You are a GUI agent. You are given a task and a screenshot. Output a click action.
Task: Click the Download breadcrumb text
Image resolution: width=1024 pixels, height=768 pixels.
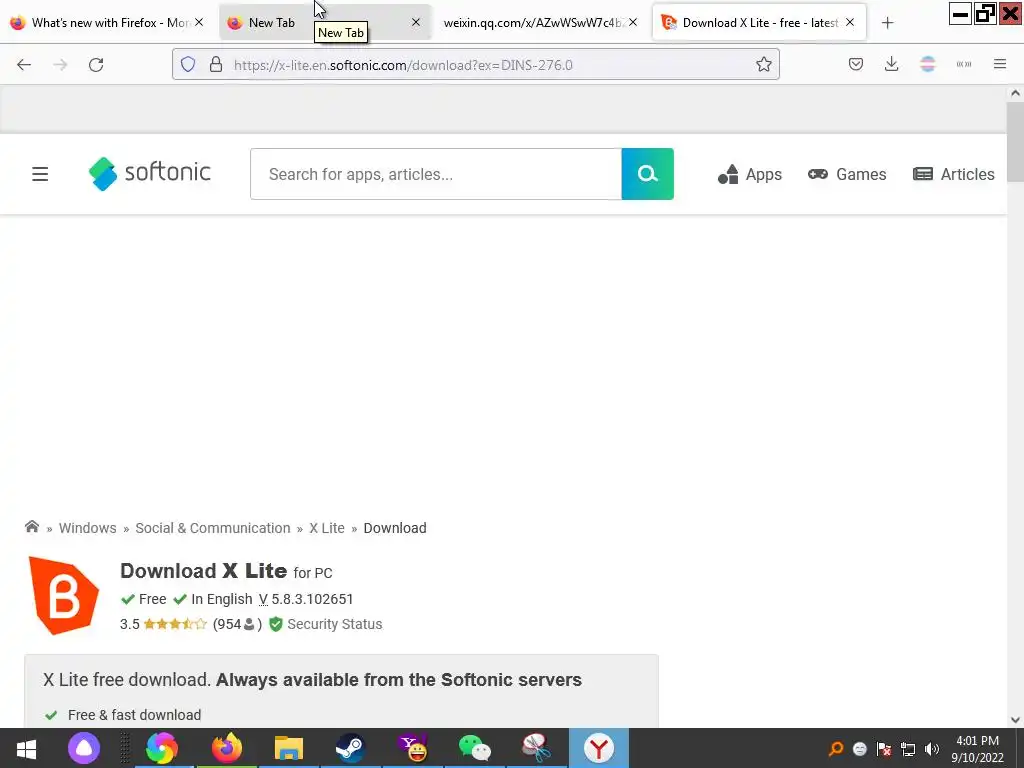[394, 528]
